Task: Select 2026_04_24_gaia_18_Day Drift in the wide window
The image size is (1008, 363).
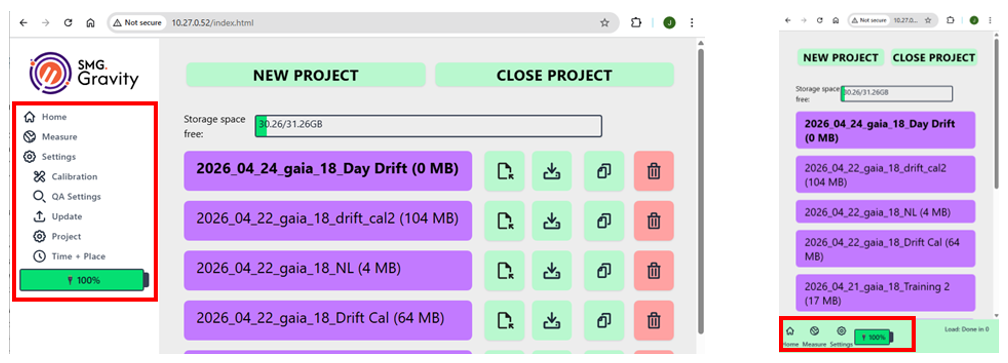Action: [328, 171]
